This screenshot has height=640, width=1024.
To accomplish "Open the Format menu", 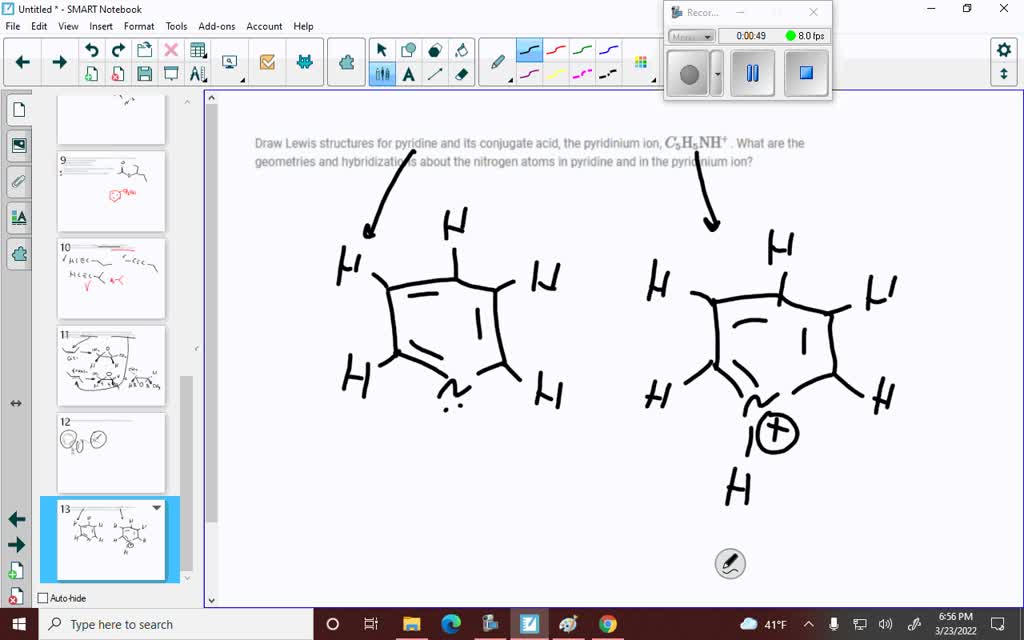I will pyautogui.click(x=139, y=26).
